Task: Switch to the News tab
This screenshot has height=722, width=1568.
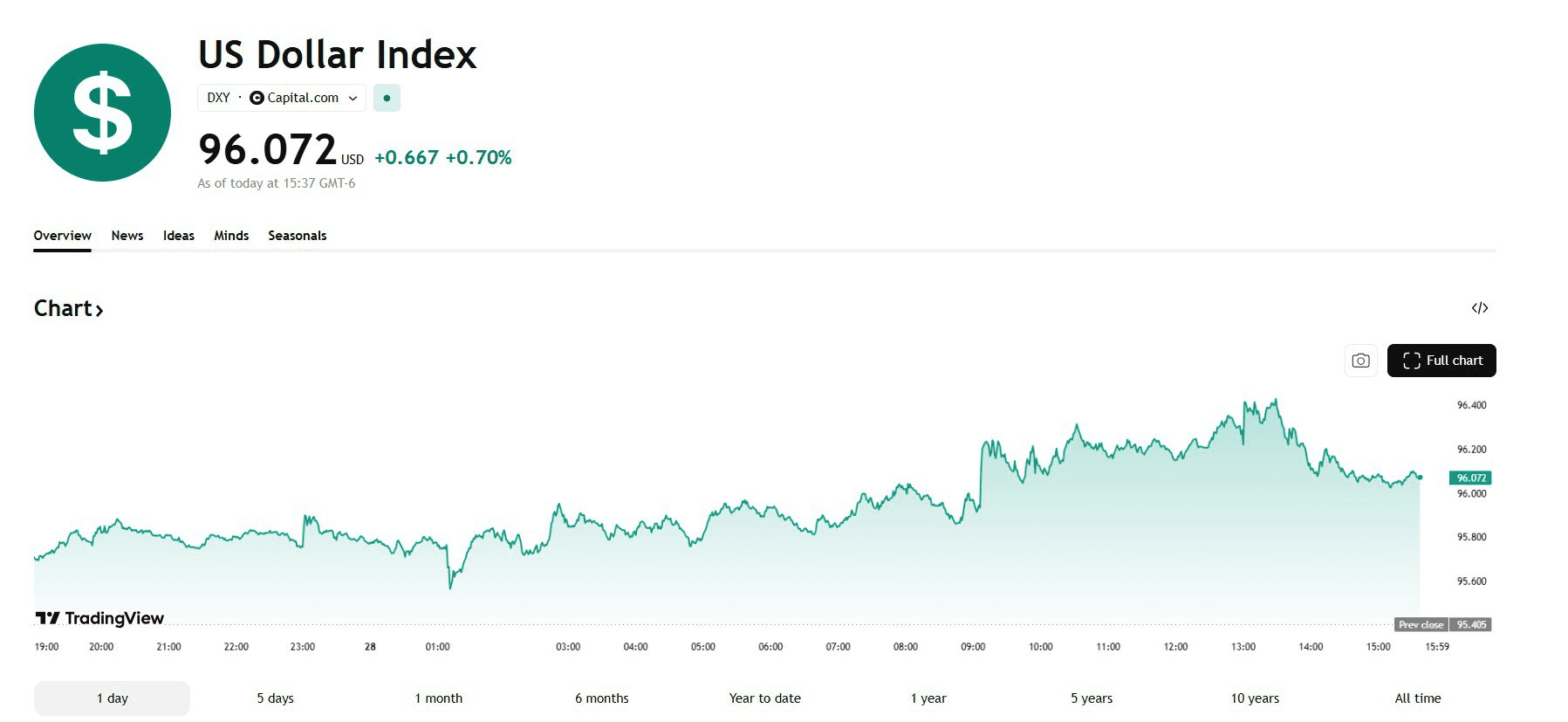Action: (x=127, y=236)
